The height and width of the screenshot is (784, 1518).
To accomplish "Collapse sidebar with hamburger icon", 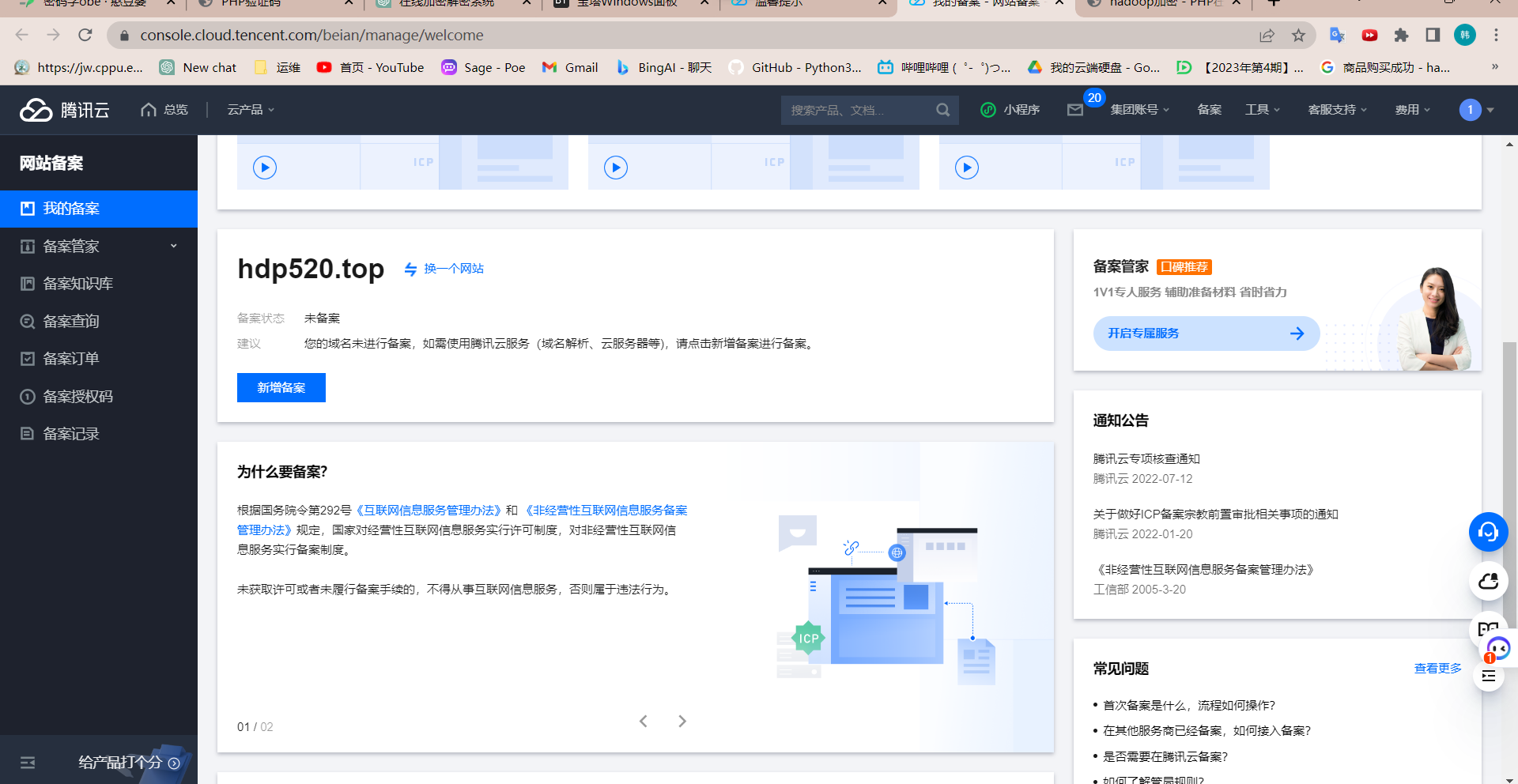I will point(28,763).
